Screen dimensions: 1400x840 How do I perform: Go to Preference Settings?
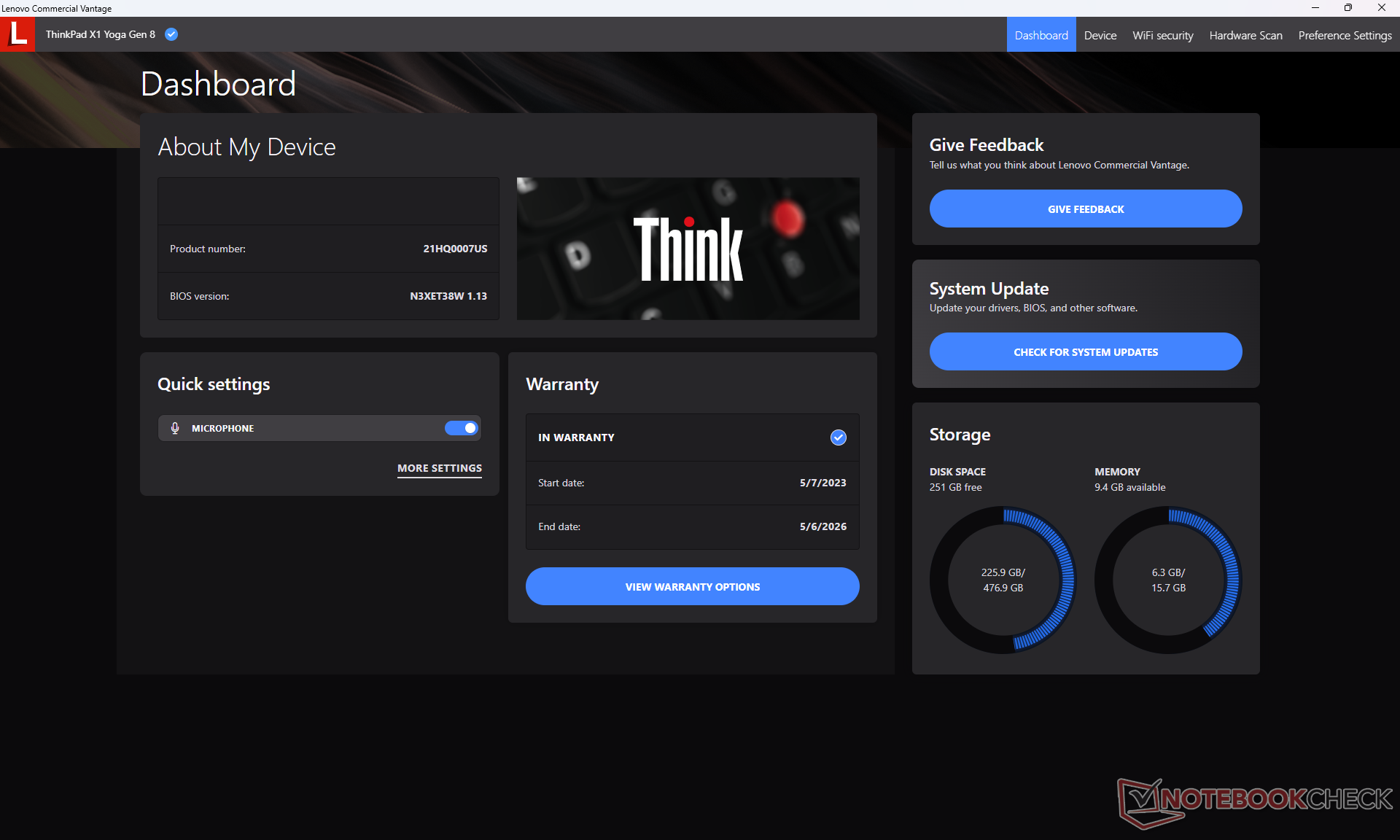click(1345, 35)
